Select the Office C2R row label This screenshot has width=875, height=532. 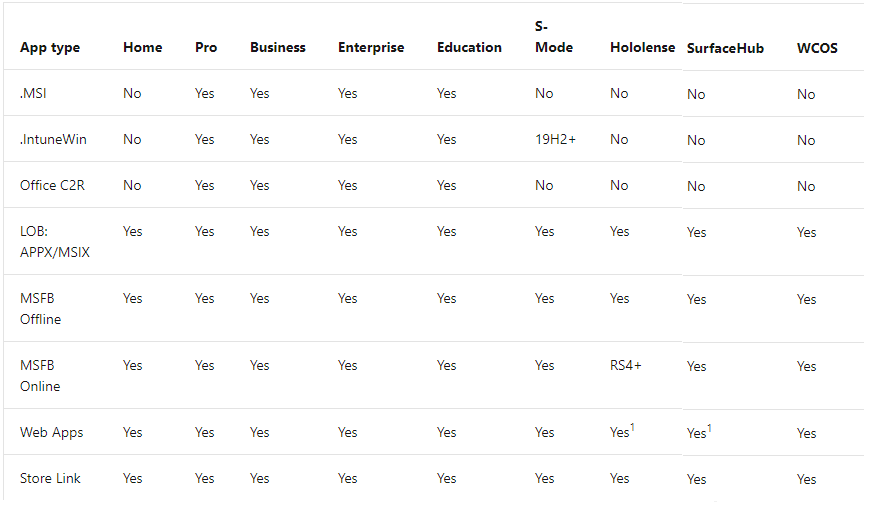tap(52, 185)
